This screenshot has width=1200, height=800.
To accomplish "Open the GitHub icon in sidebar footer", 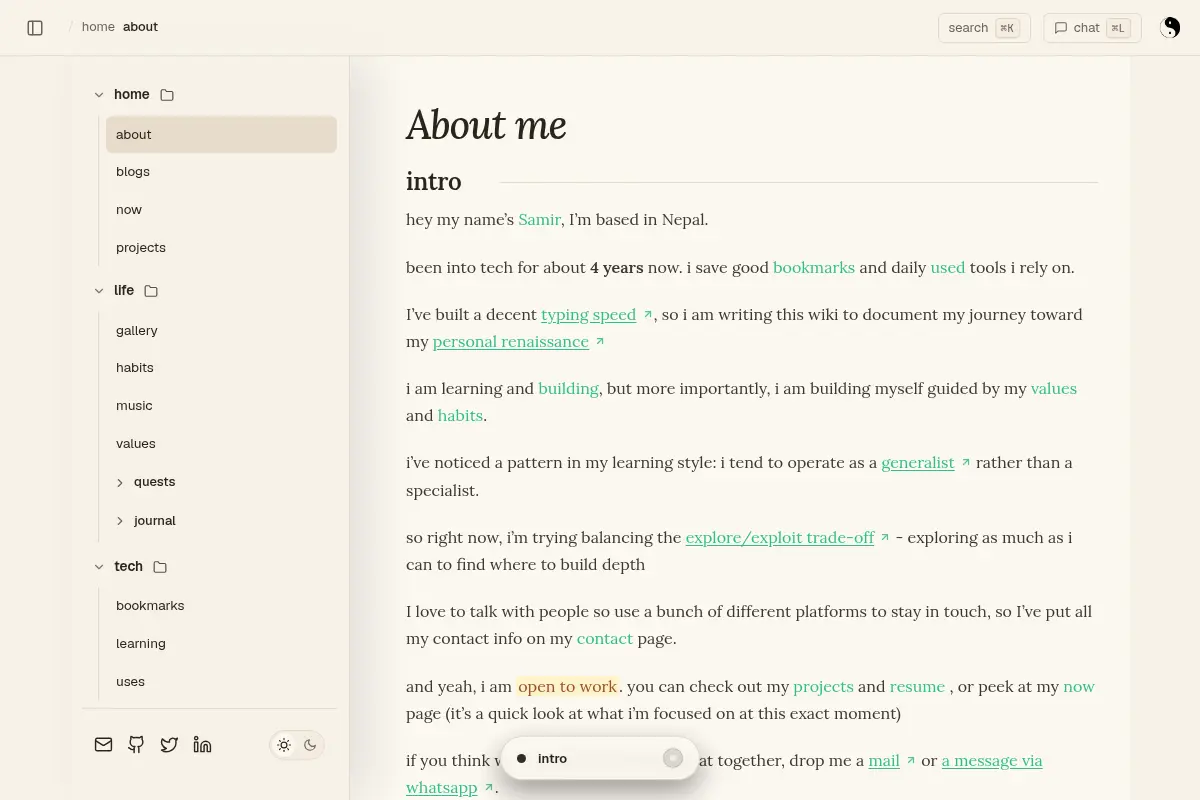I will tap(136, 745).
